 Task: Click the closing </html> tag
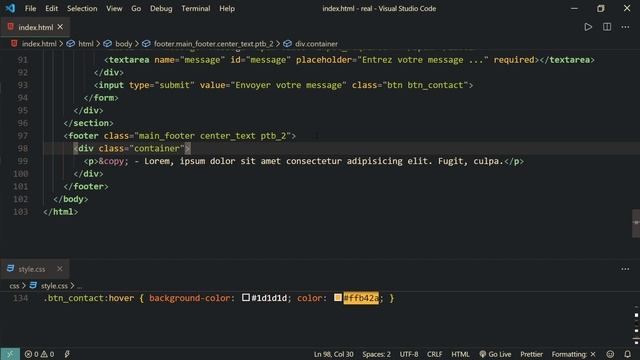61,211
